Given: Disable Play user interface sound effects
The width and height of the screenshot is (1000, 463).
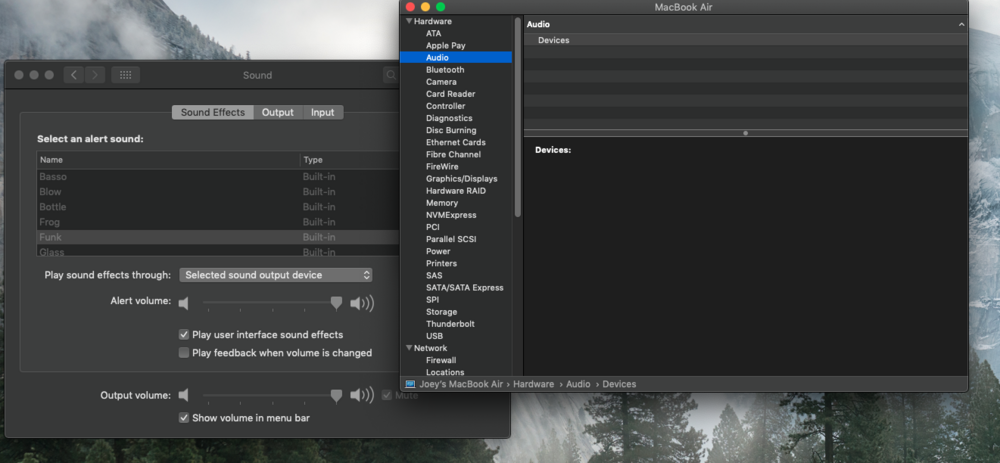Looking at the screenshot, I should 184,335.
